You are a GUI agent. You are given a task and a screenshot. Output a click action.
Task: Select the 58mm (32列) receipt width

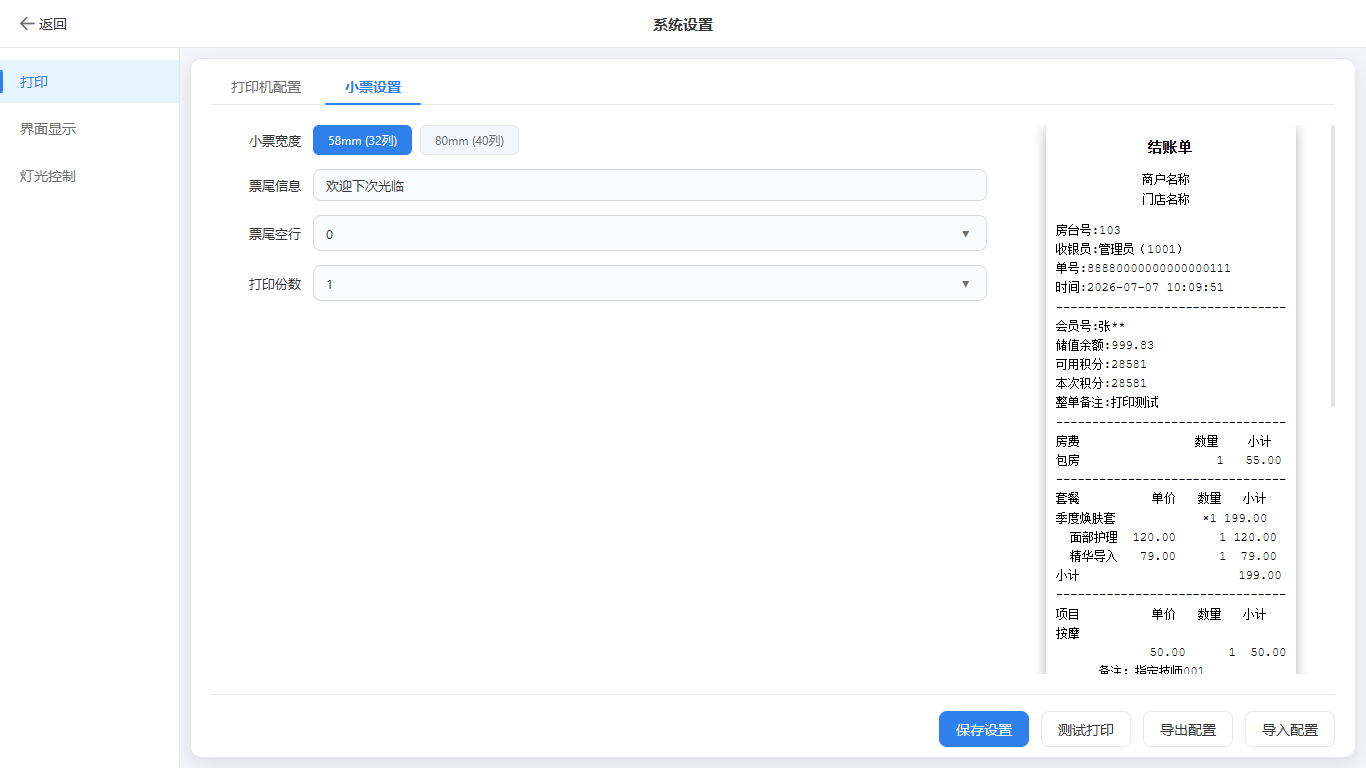click(362, 140)
